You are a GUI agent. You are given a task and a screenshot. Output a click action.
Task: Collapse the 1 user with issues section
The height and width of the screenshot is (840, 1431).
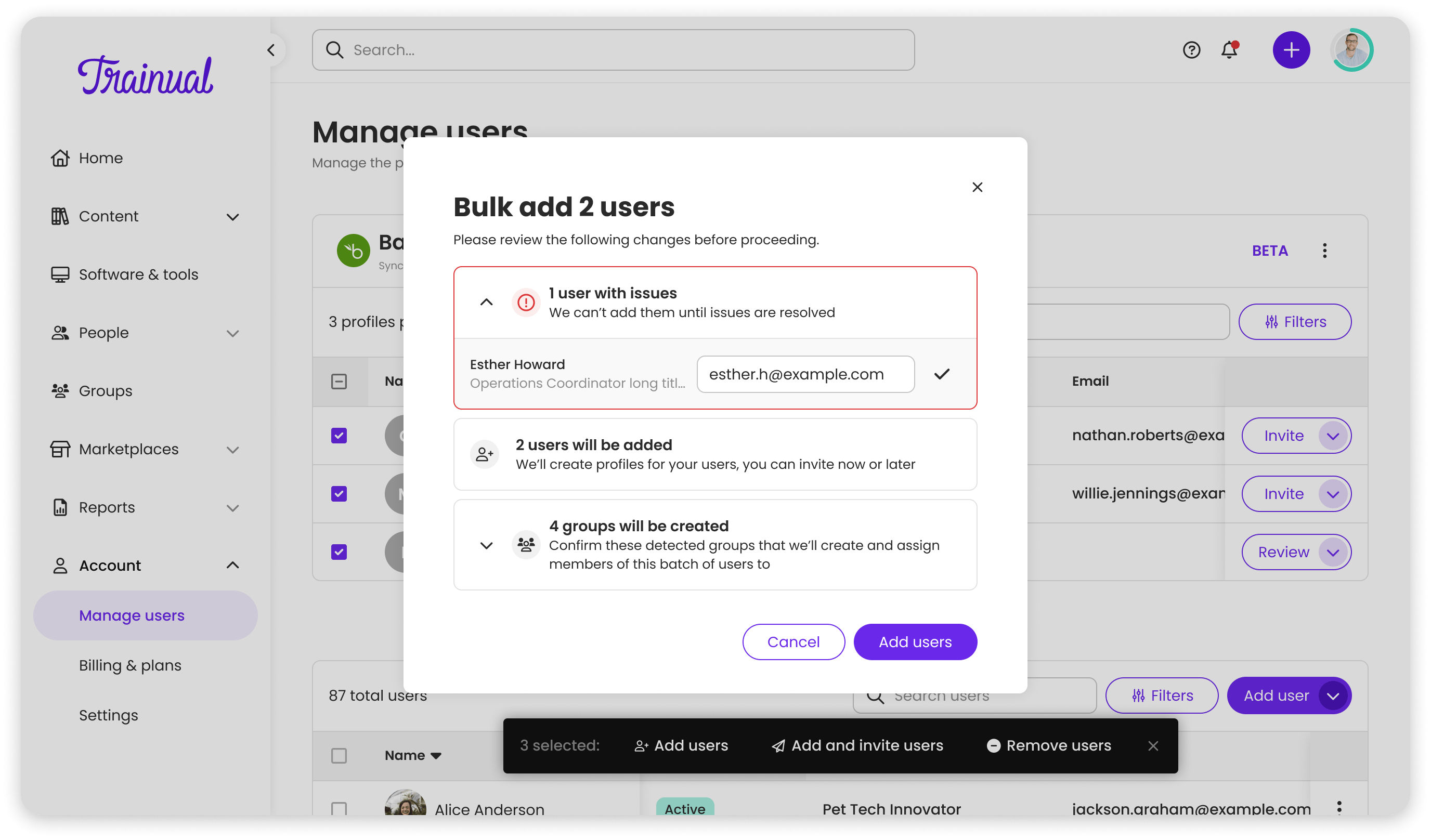pyautogui.click(x=486, y=303)
